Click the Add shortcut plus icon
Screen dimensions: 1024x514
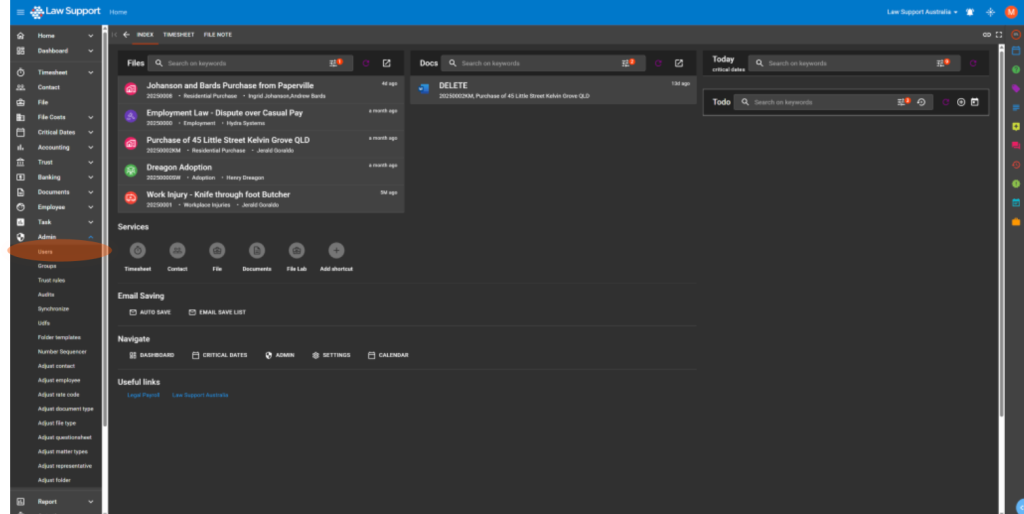point(336,250)
